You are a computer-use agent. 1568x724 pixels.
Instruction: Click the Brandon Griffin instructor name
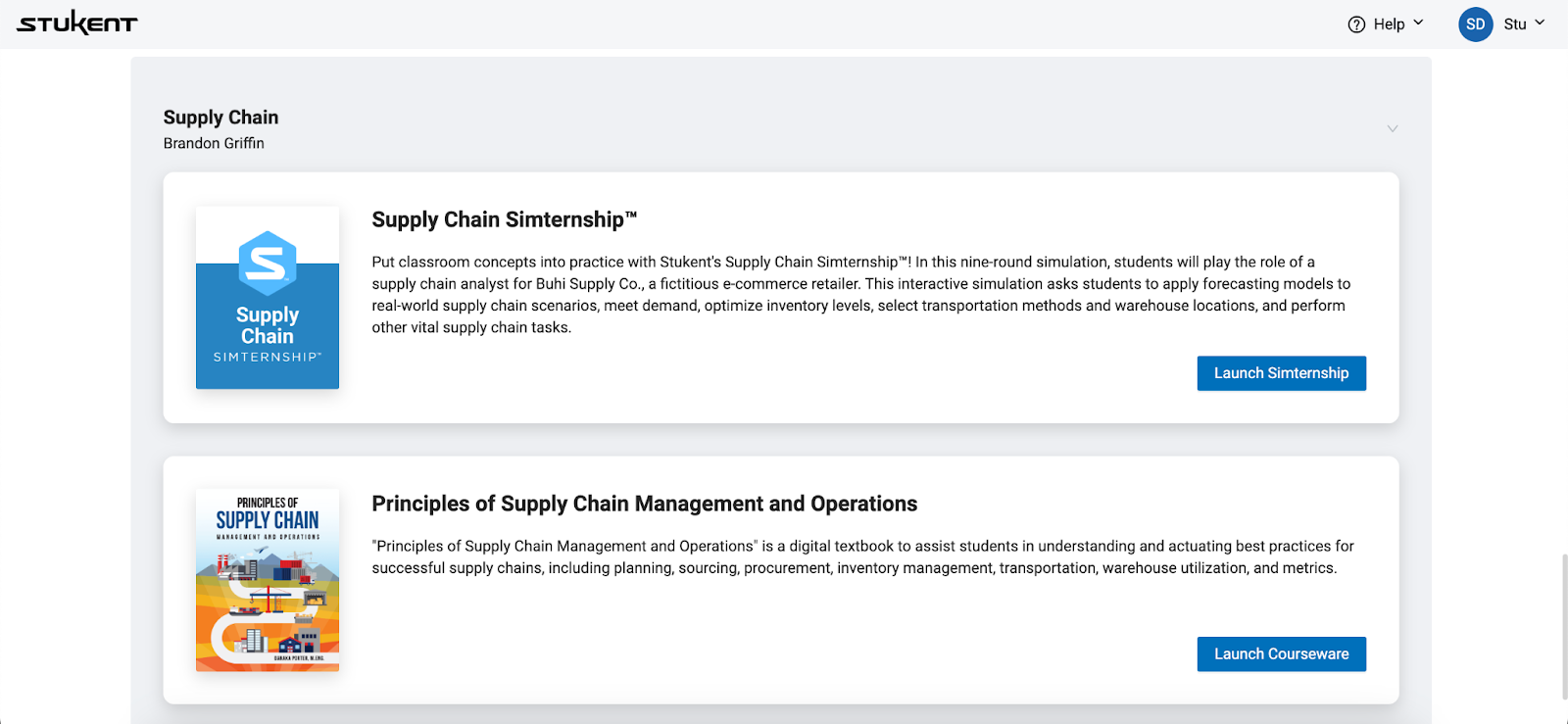click(x=214, y=143)
